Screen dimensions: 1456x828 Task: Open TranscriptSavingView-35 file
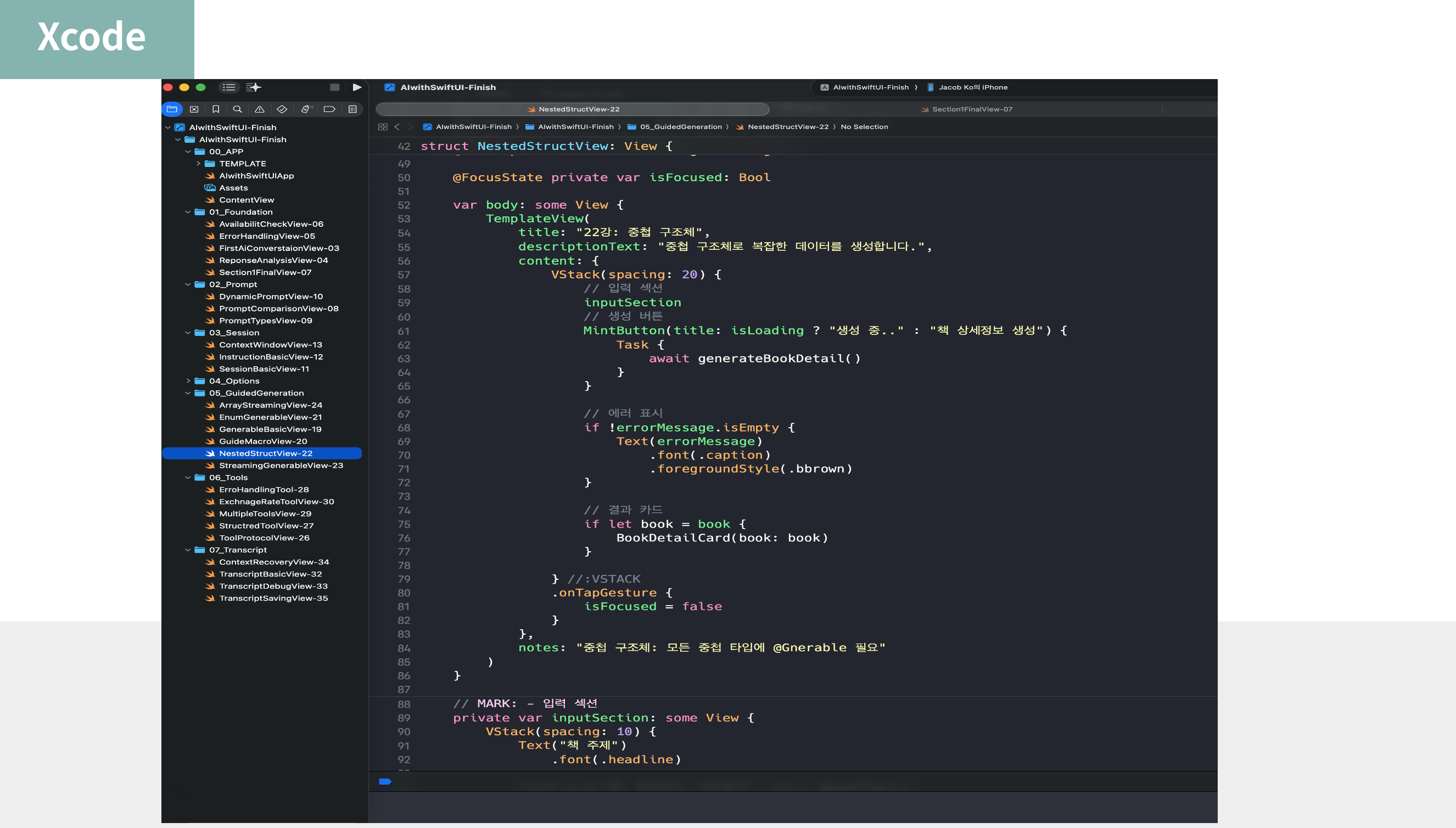tap(273, 598)
